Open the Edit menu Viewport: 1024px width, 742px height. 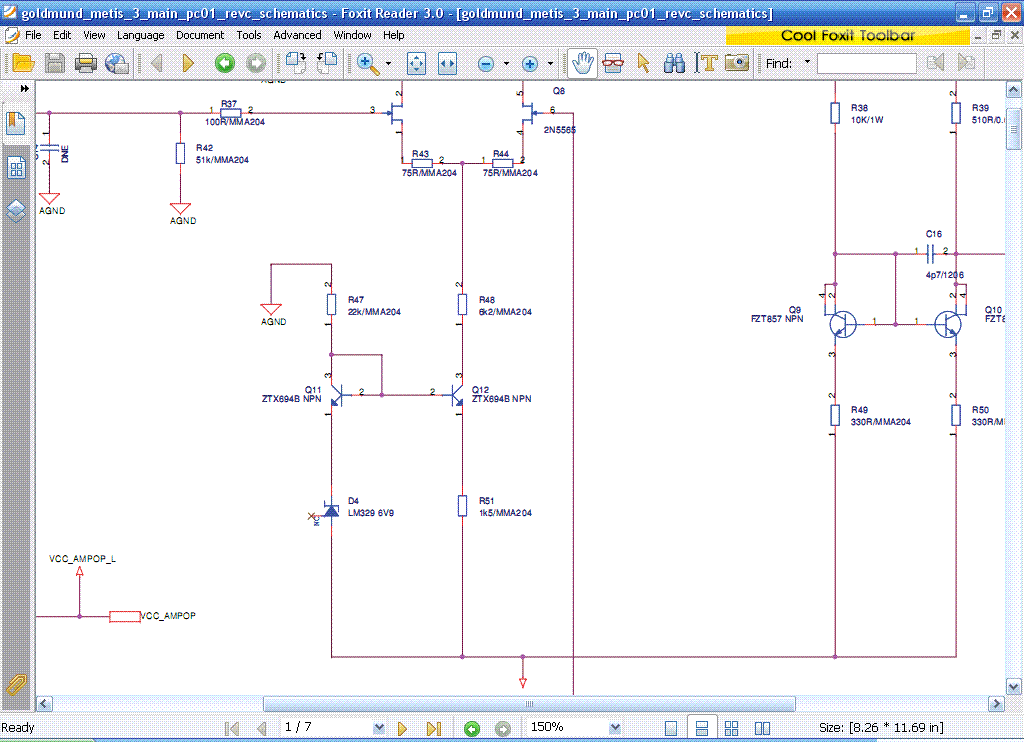[62, 35]
